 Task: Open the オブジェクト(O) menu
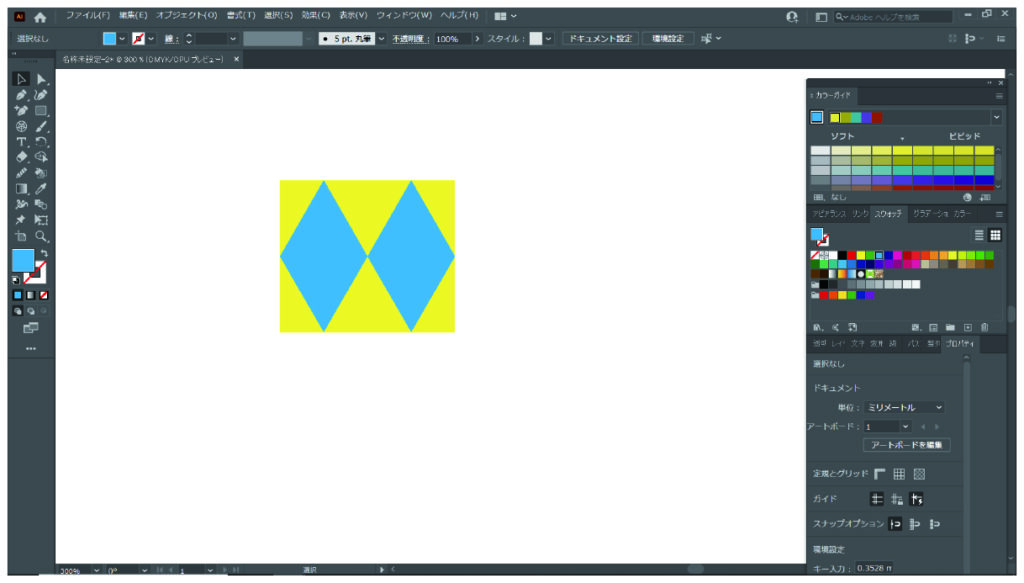(x=187, y=15)
